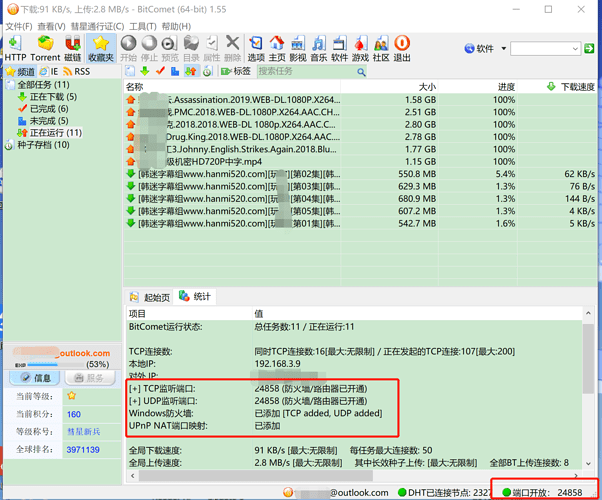The height and width of the screenshot is (500, 602).
Task: Open the 游戏 games icon
Action: tap(360, 48)
